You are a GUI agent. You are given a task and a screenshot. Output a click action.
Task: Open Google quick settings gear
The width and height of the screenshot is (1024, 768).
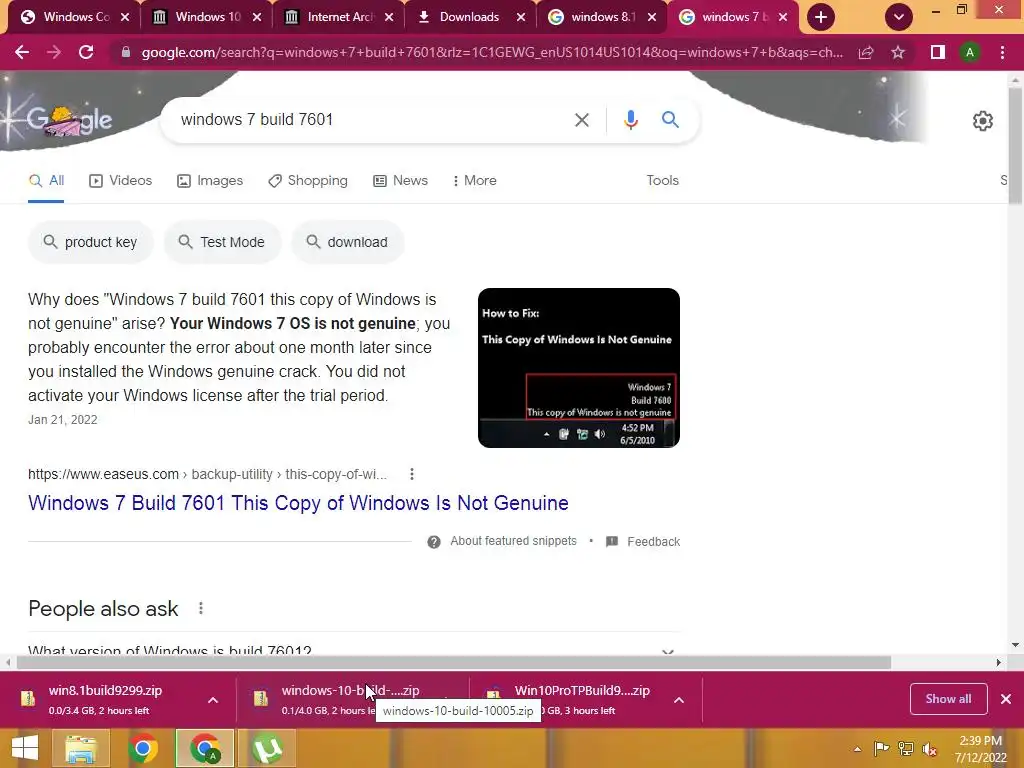pyautogui.click(x=983, y=121)
